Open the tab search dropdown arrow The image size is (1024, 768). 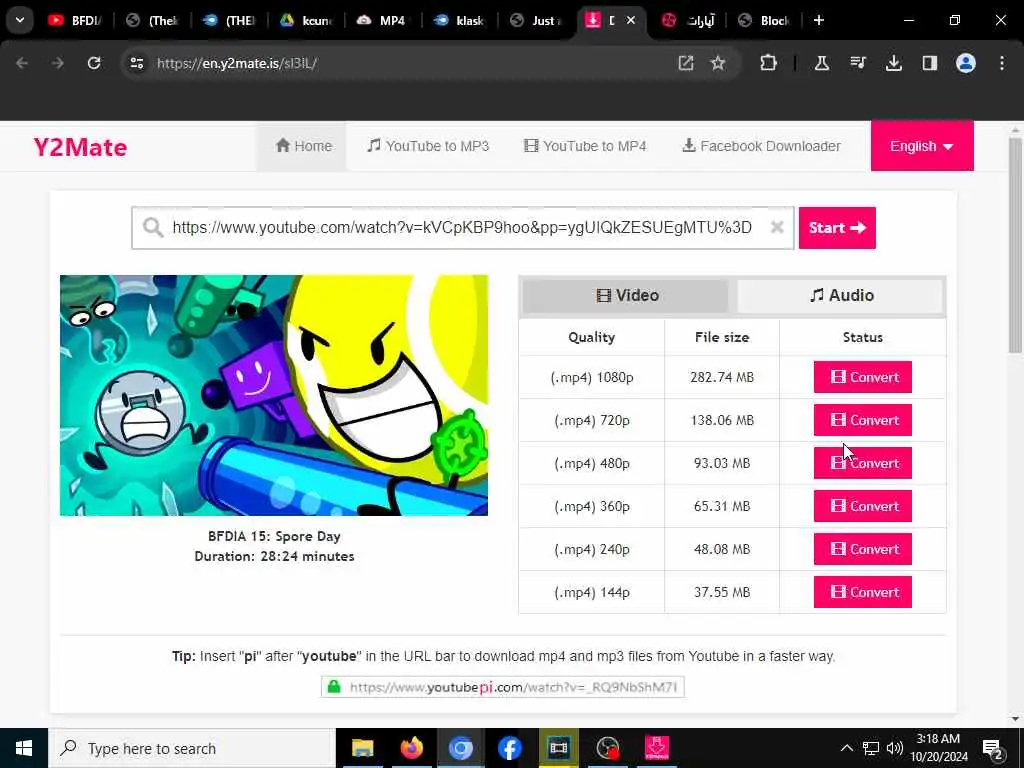coord(20,20)
